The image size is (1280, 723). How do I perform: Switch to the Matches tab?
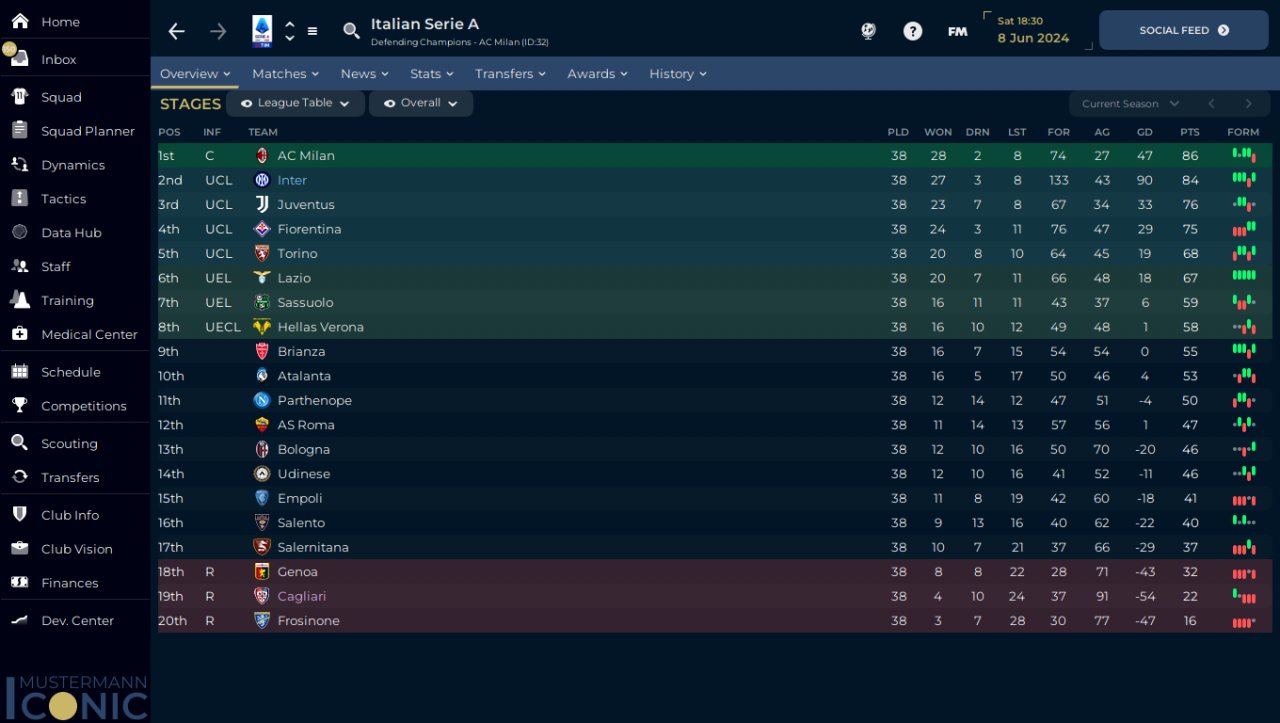tap(285, 74)
